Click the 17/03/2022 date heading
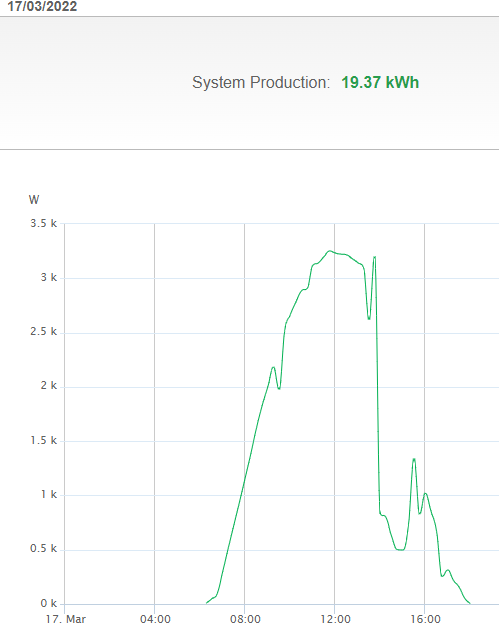Image resolution: width=499 pixels, height=628 pixels. point(42,6)
